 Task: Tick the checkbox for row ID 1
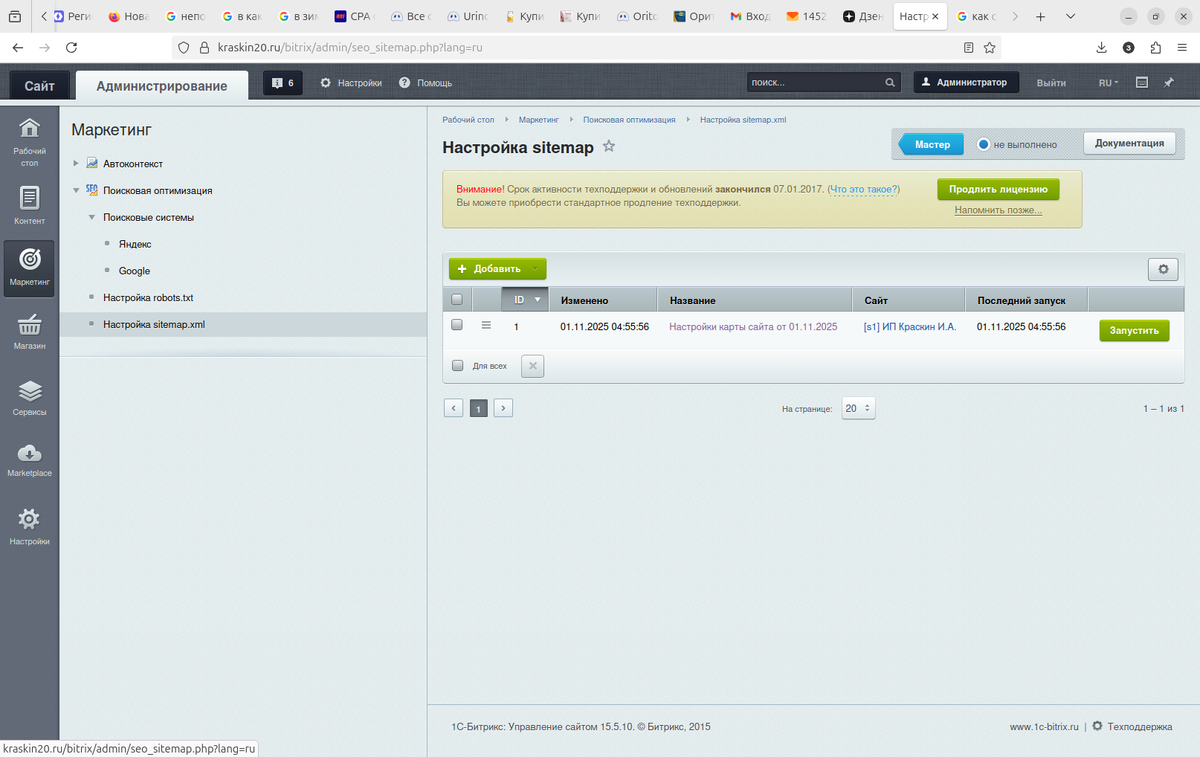[x=457, y=325]
